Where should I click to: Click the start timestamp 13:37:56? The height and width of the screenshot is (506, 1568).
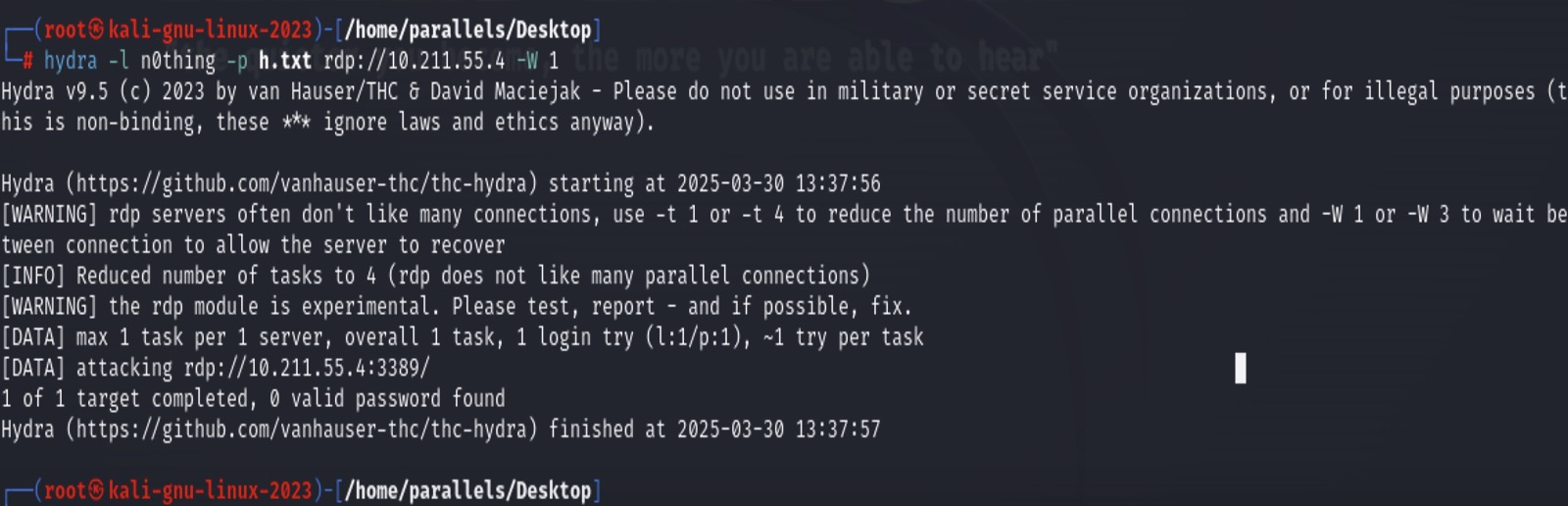pos(838,183)
